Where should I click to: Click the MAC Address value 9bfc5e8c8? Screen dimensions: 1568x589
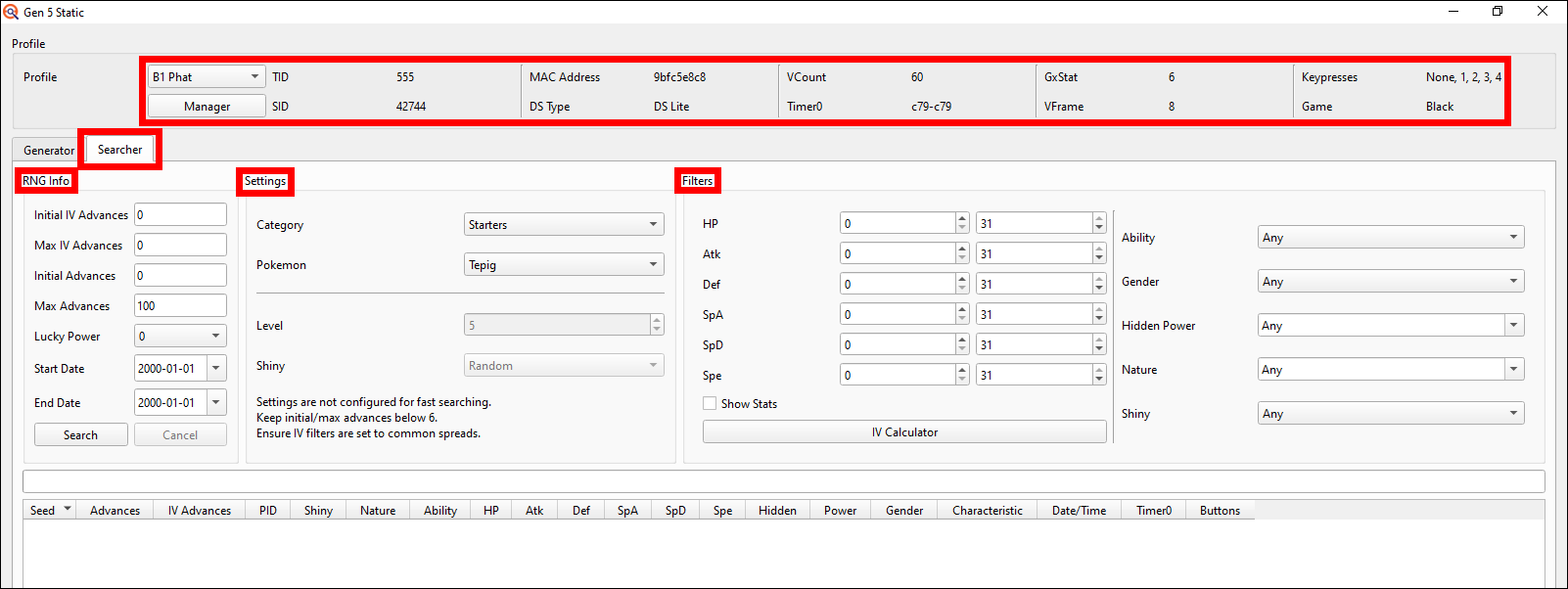pos(679,76)
